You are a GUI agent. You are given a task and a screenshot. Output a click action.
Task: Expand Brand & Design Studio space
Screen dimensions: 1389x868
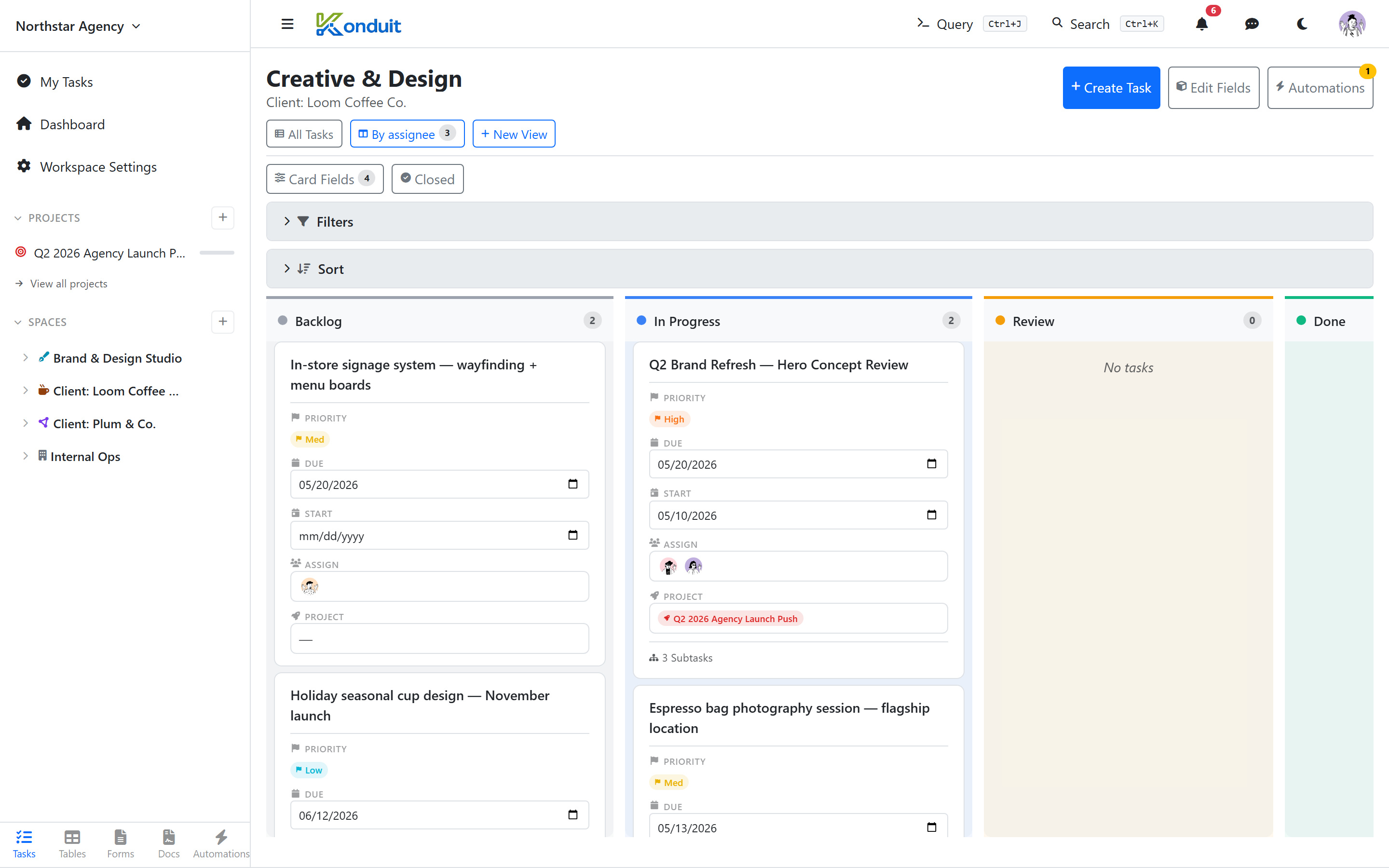click(x=25, y=358)
